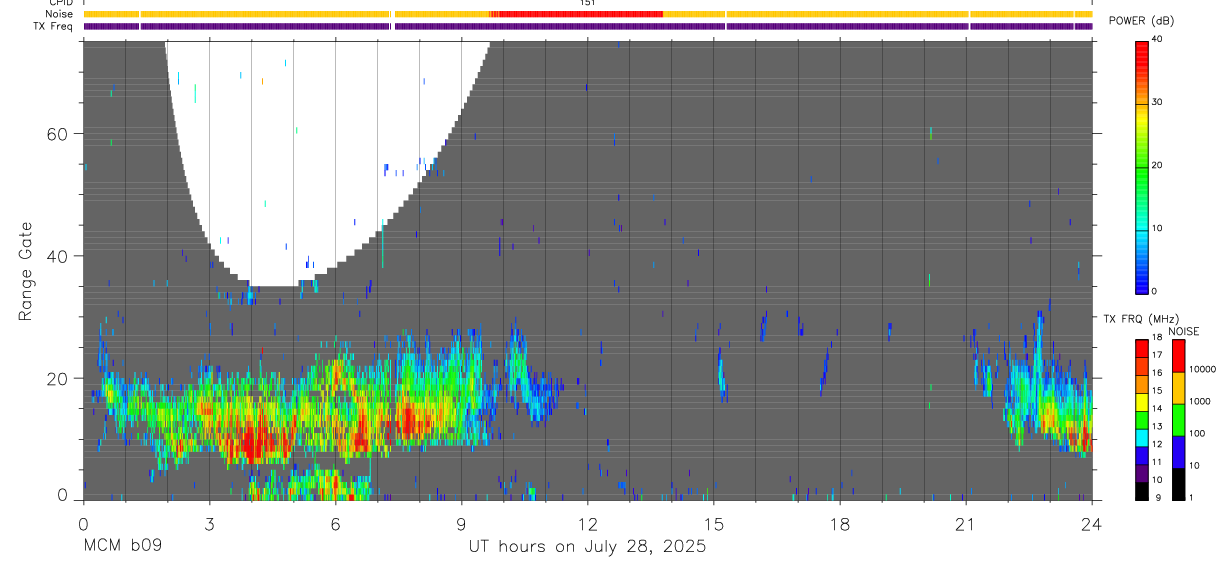Click the NOISE color scale bar
1228x567 pixels.
click(1179, 420)
